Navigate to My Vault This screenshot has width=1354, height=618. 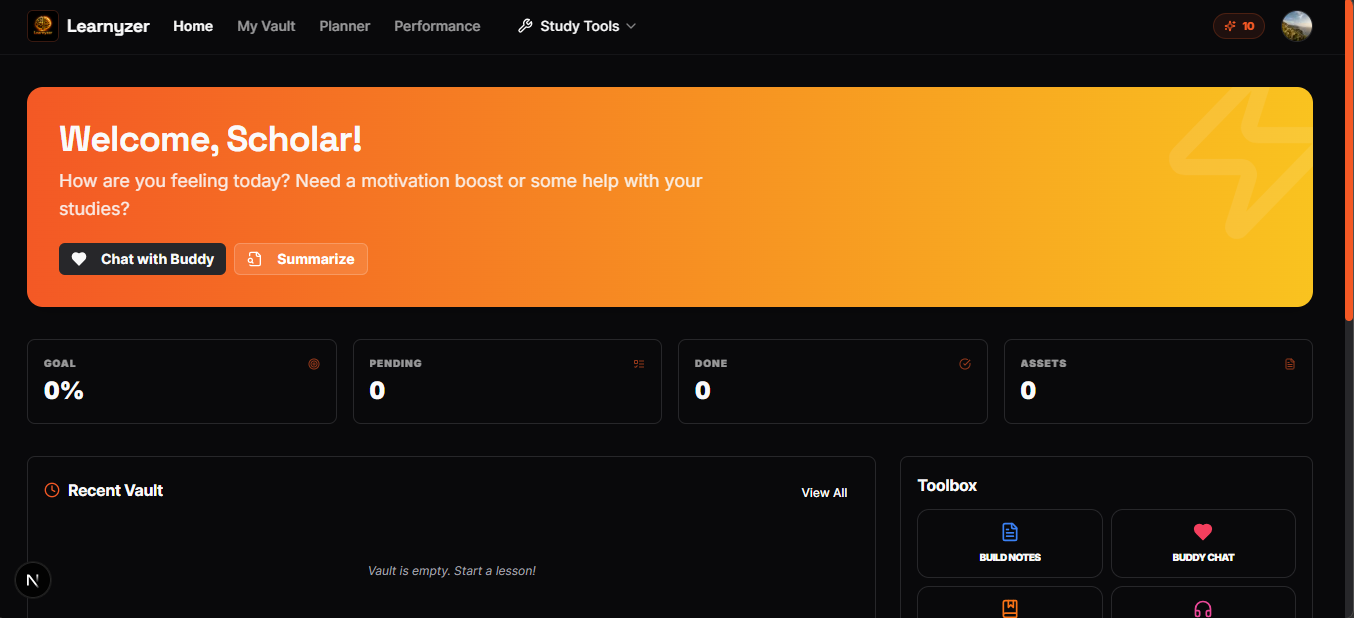pyautogui.click(x=265, y=26)
